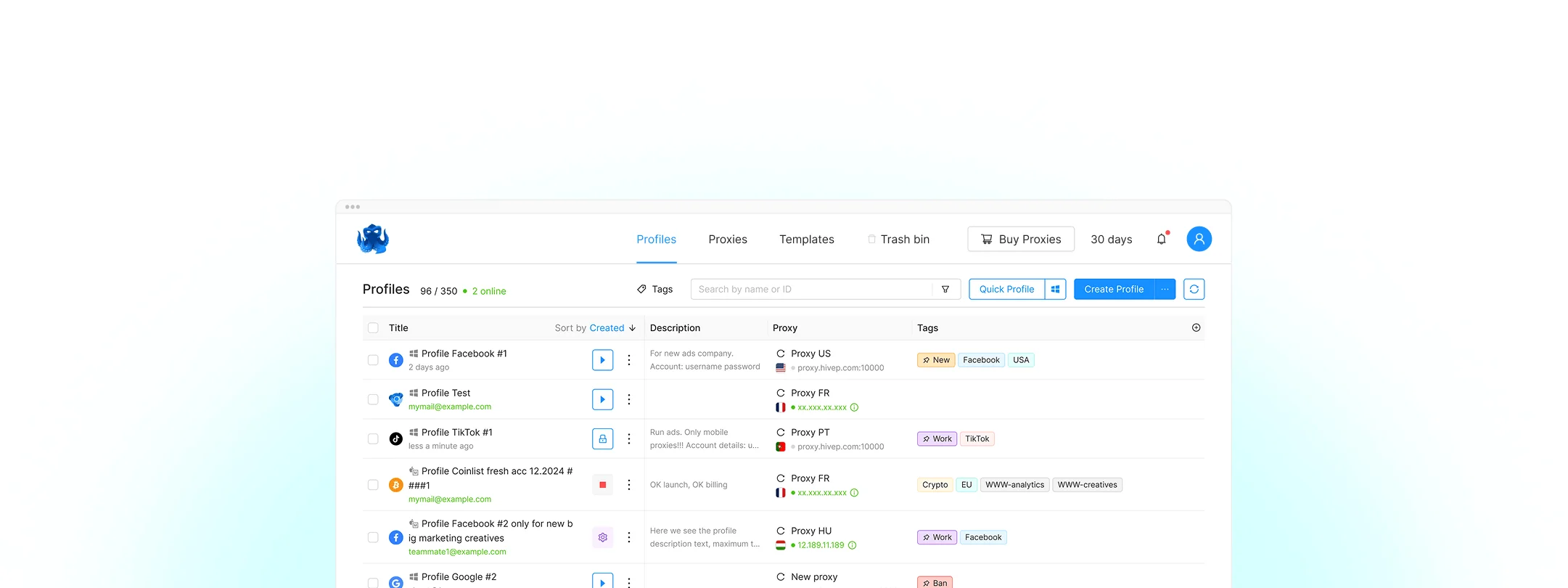Select checkbox for Profile Google #2
1568x588 pixels.
[x=373, y=583]
